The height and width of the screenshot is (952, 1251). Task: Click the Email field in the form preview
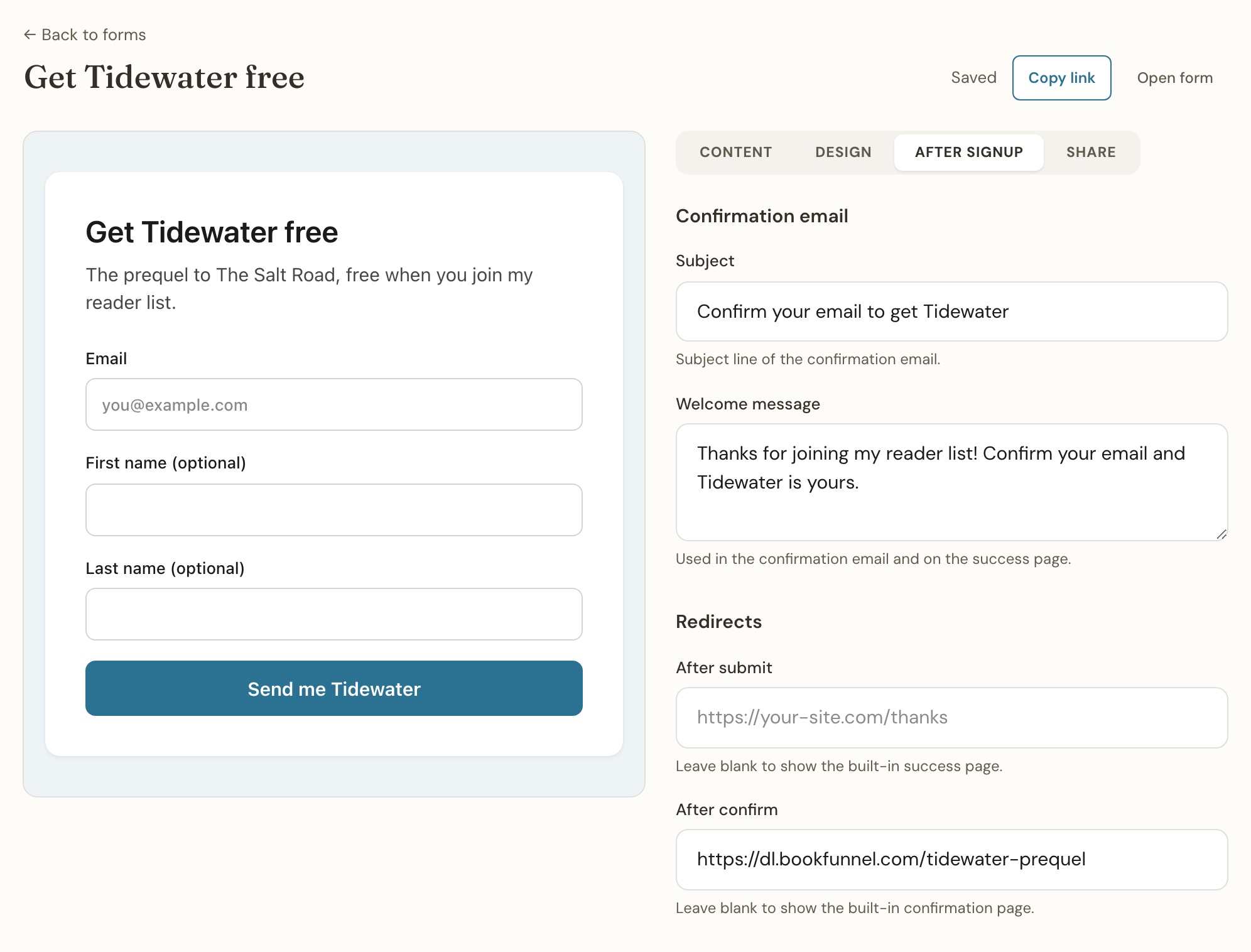tap(334, 404)
